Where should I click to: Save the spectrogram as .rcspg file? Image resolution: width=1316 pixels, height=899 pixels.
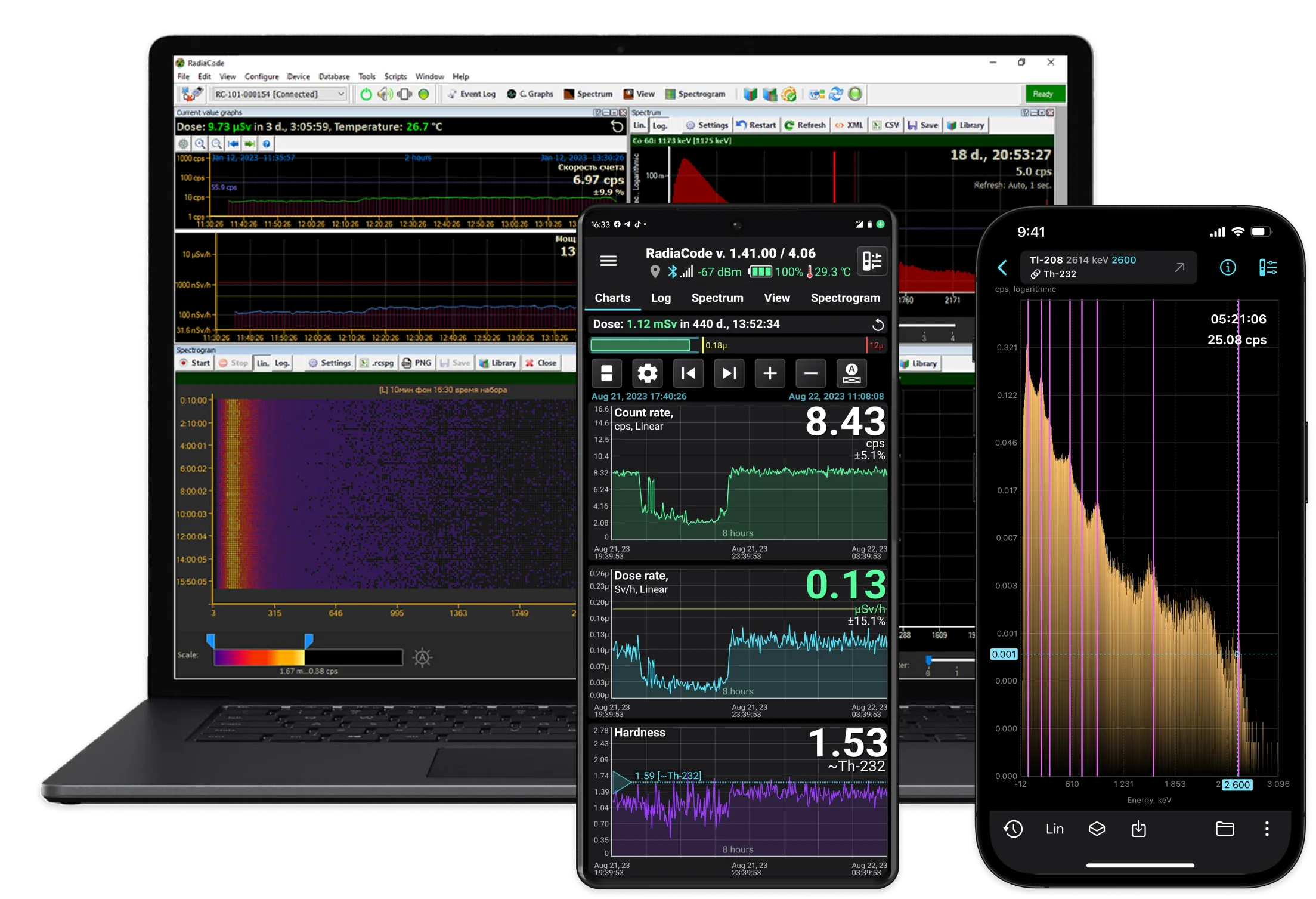376,363
